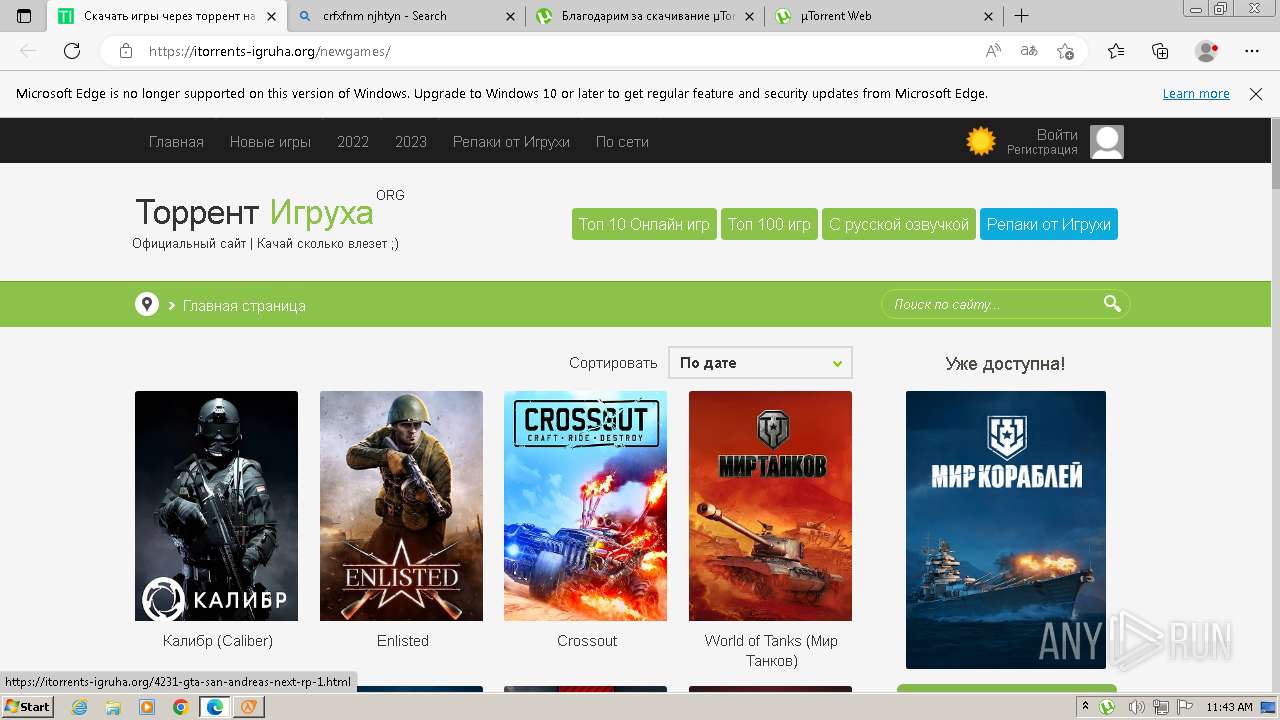The height and width of the screenshot is (720, 1280).
Task: Click the Enlisted title text link
Action: (403, 641)
